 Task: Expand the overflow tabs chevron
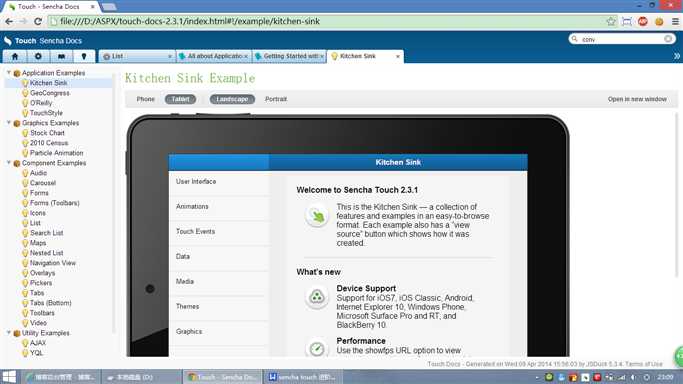tap(676, 56)
